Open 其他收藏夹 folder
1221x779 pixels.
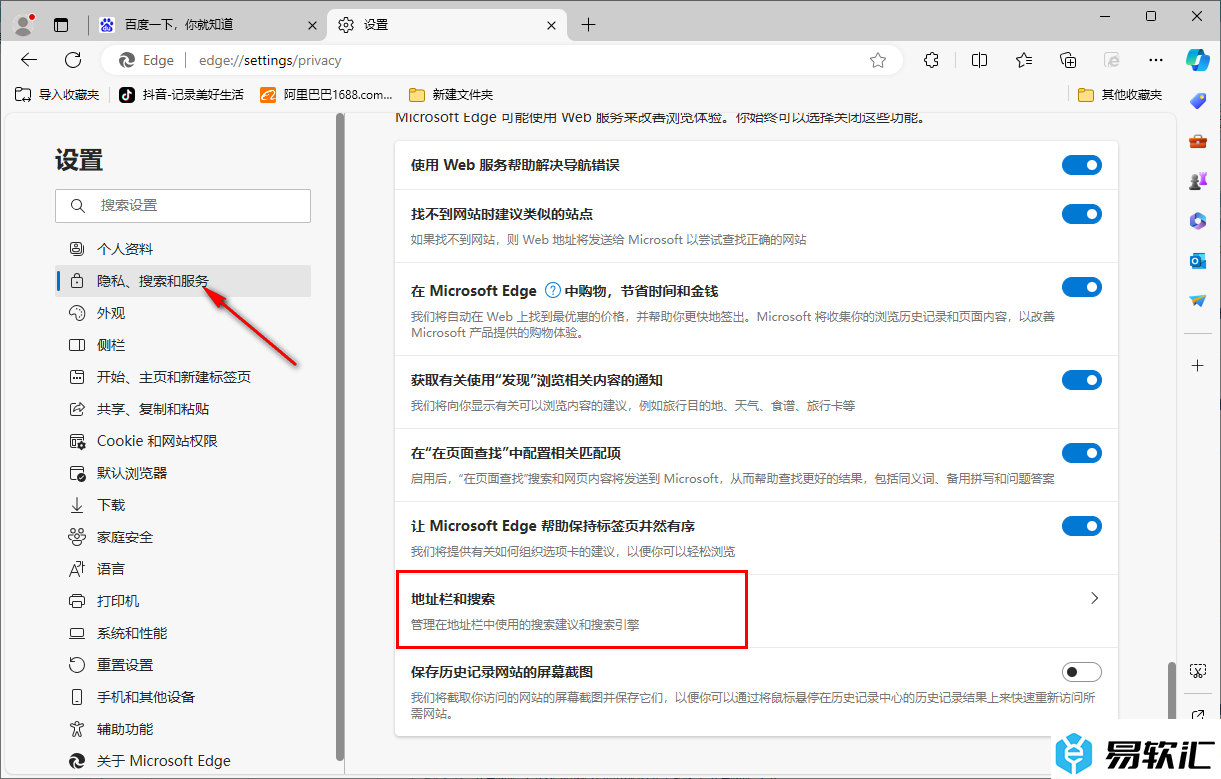1121,95
